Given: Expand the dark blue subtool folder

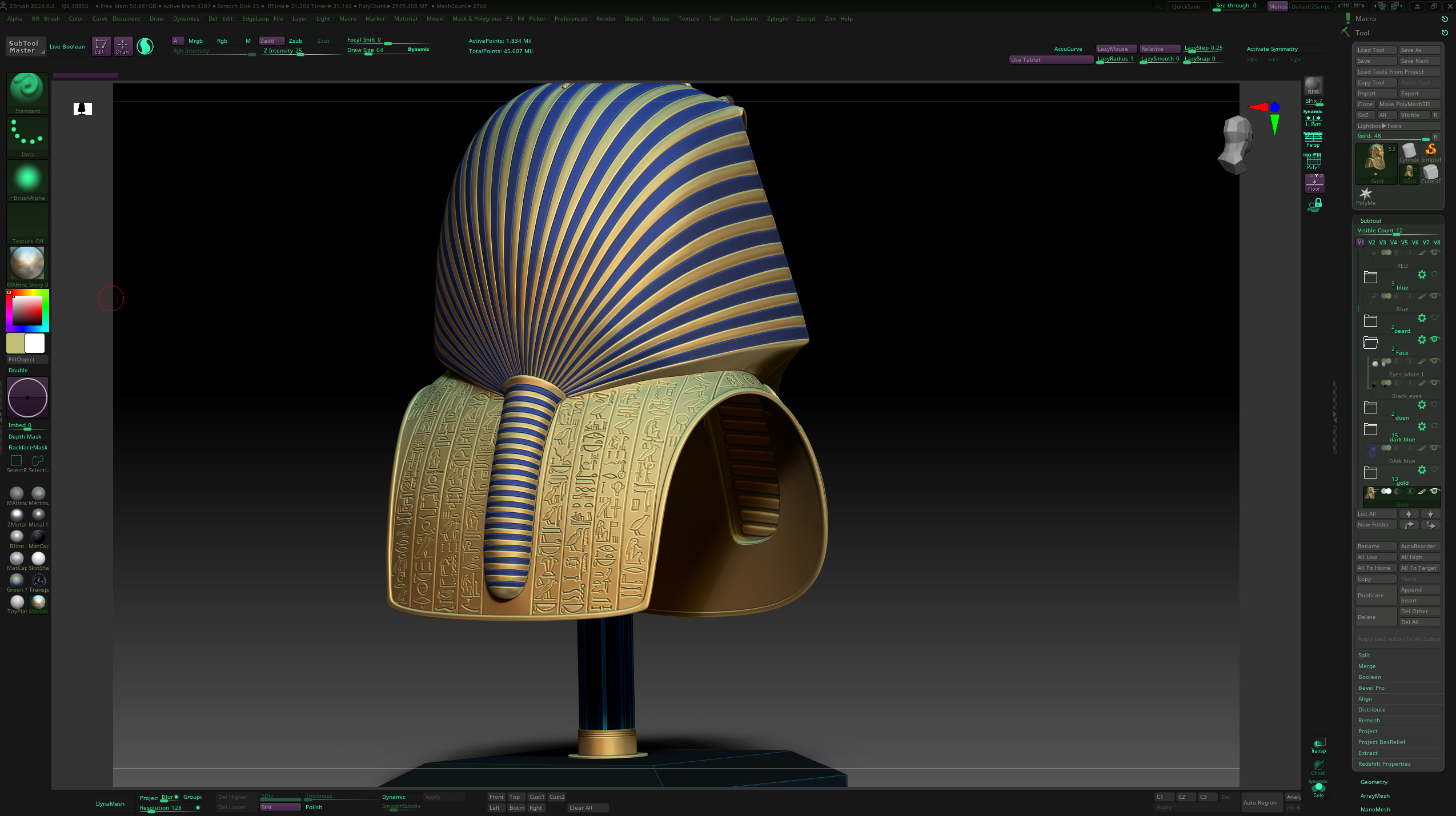Looking at the screenshot, I should point(1370,429).
